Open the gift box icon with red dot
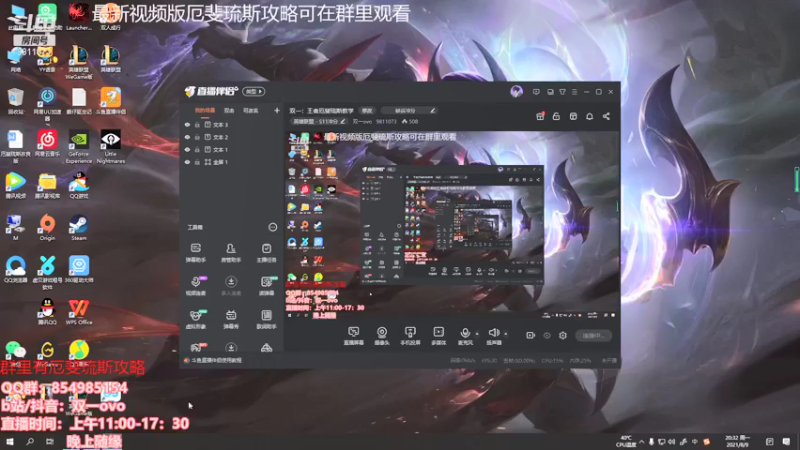This screenshot has width=800, height=450. click(x=540, y=116)
